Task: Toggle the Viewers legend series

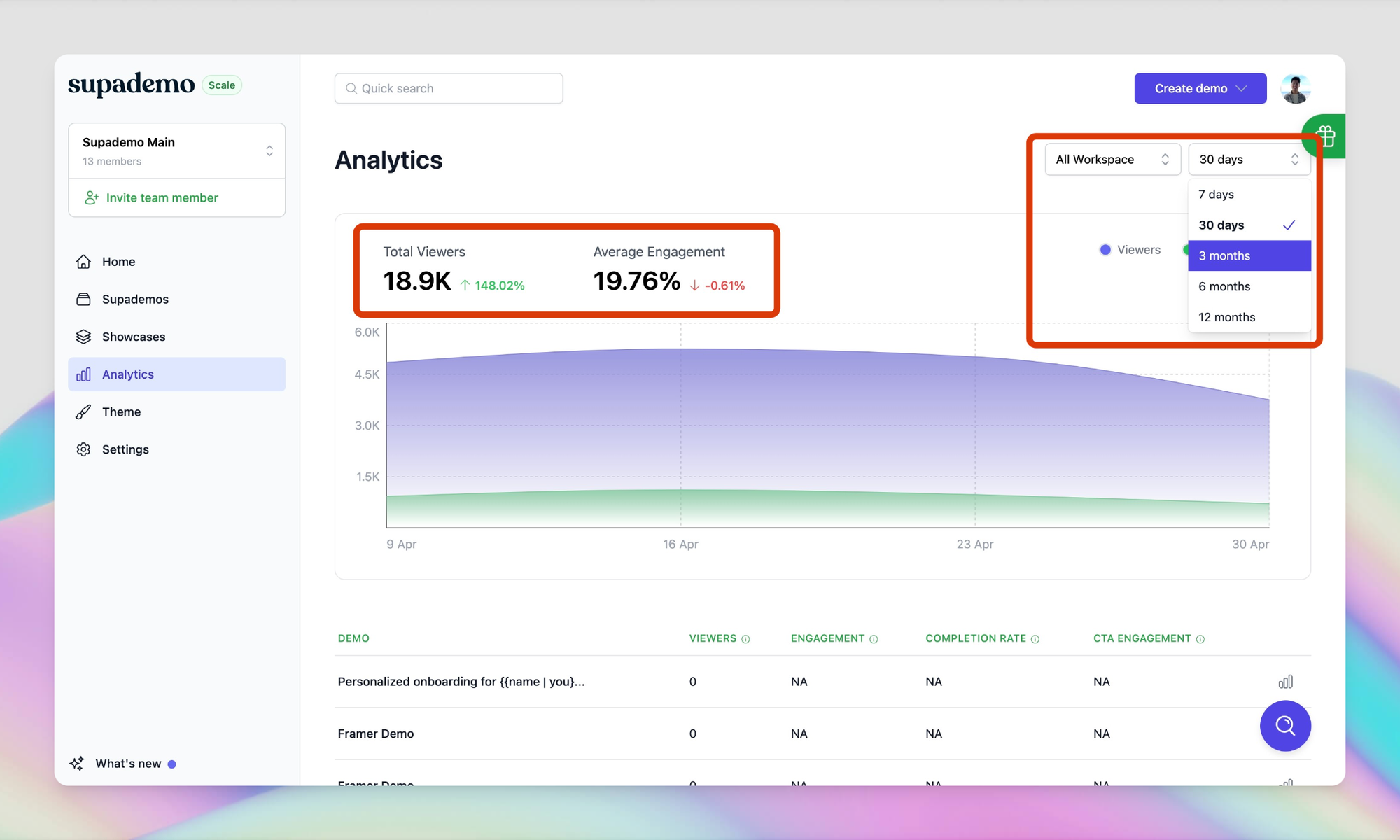Action: pos(1130,250)
